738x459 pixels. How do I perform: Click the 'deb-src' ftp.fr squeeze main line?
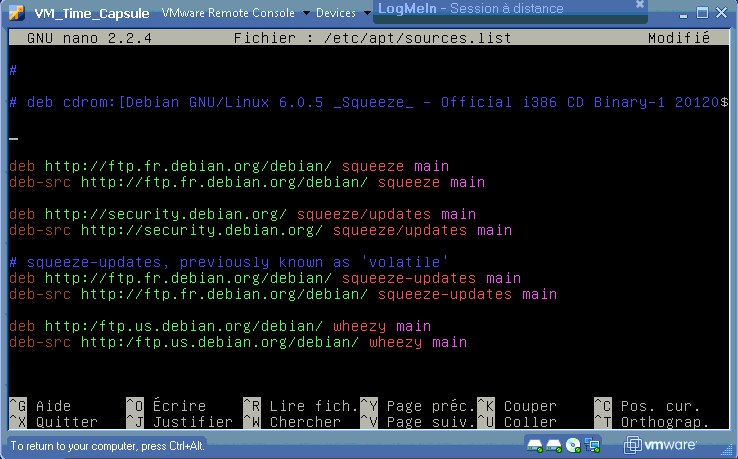pos(247,182)
